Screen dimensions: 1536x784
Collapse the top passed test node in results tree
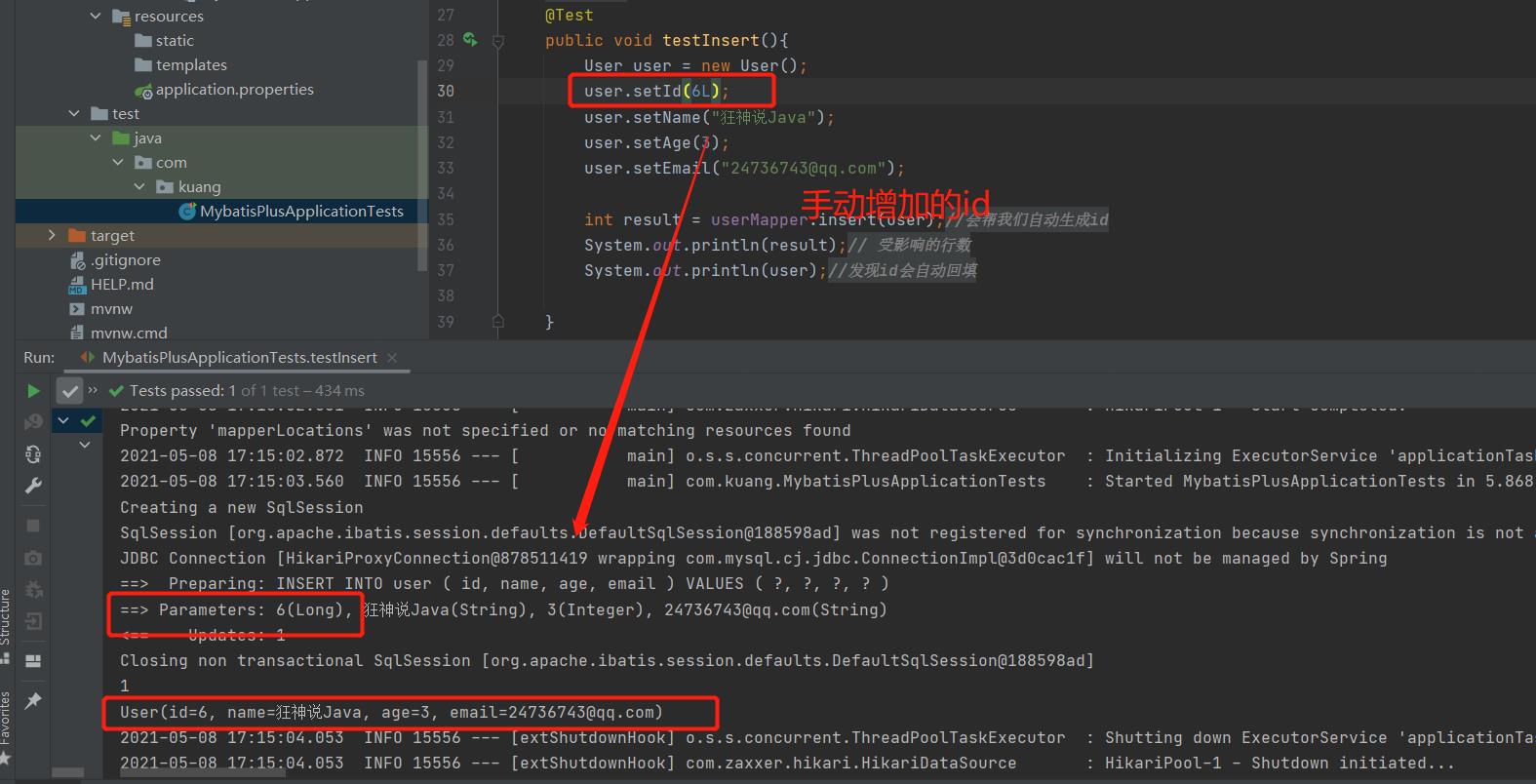[63, 420]
